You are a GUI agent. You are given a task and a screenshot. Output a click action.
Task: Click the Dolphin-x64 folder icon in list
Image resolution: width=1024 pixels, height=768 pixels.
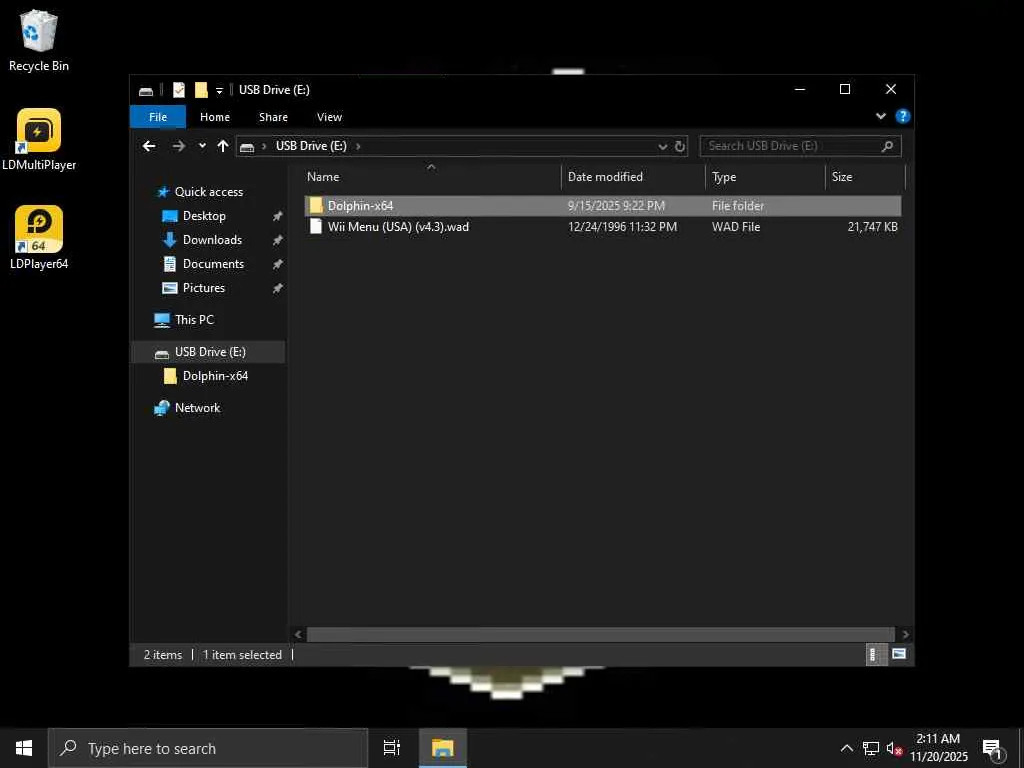316,206
